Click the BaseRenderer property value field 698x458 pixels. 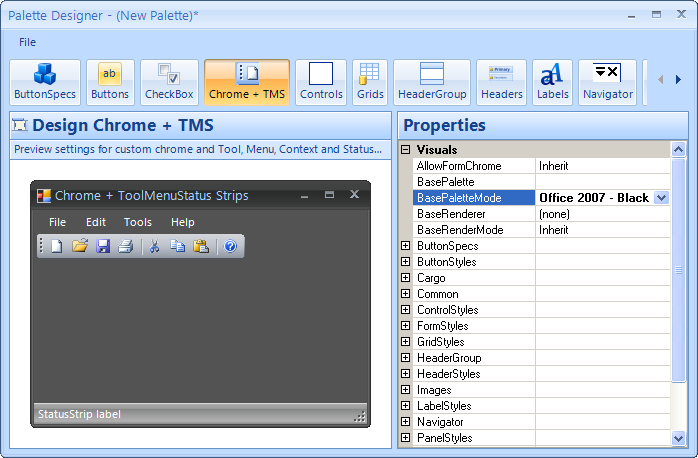tap(601, 214)
